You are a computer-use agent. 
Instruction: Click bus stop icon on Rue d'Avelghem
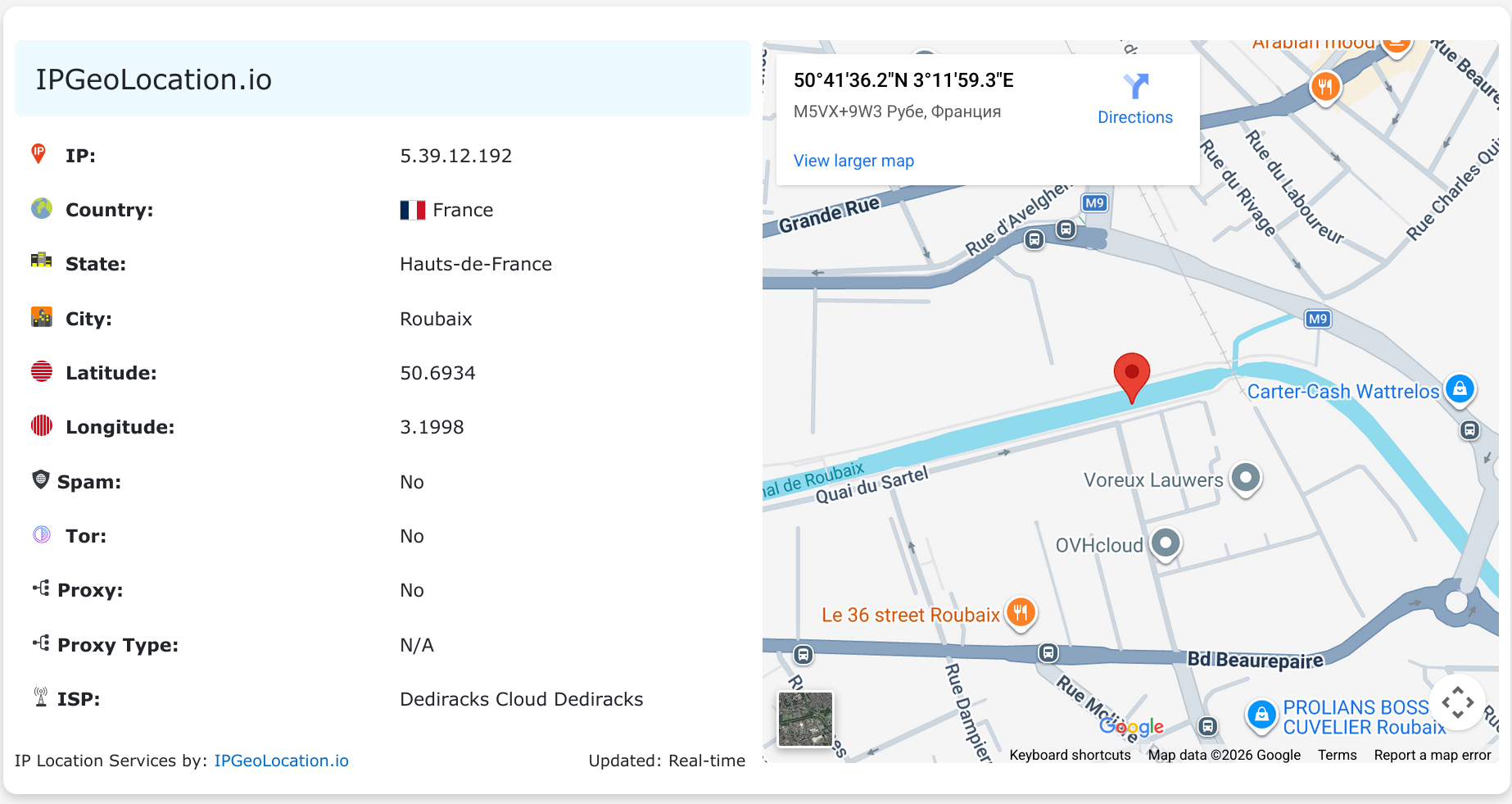click(x=1035, y=239)
